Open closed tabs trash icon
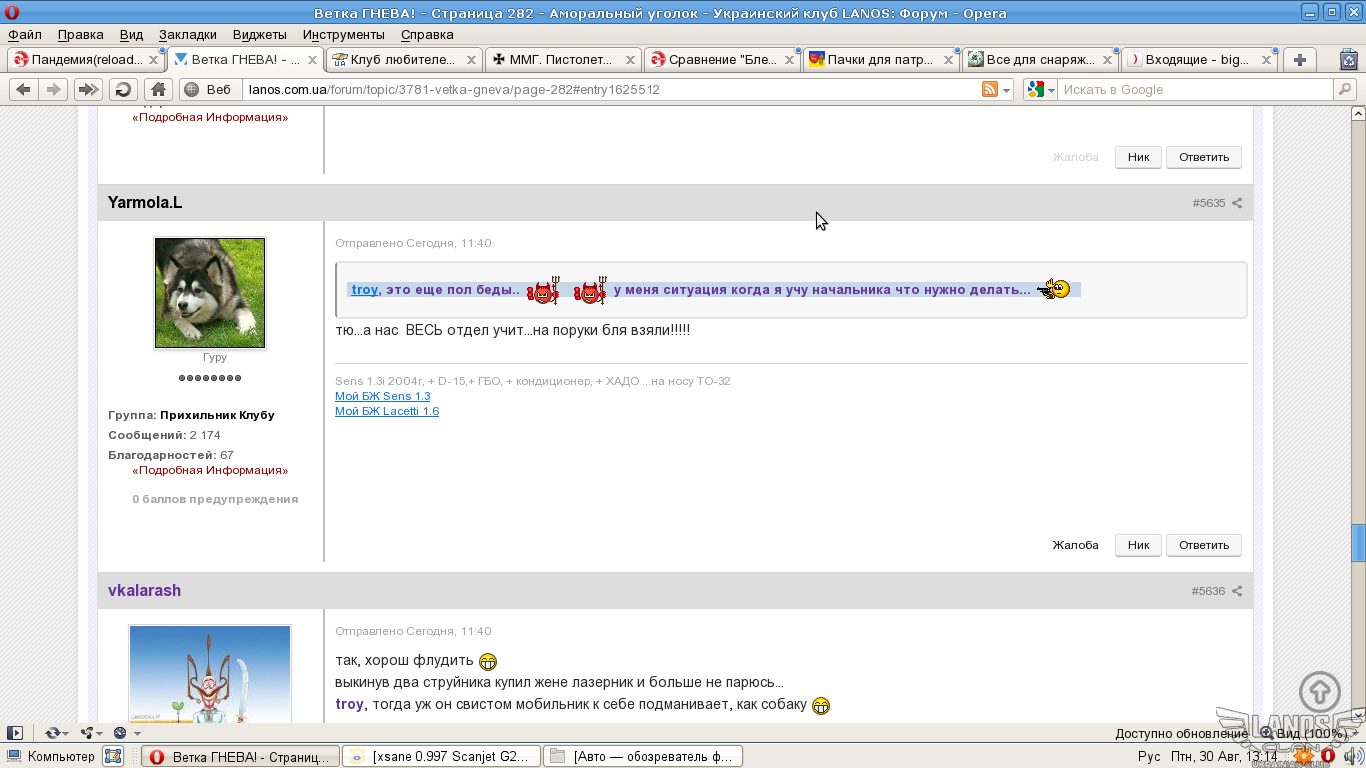Image resolution: width=1366 pixels, height=768 pixels. 1348,60
